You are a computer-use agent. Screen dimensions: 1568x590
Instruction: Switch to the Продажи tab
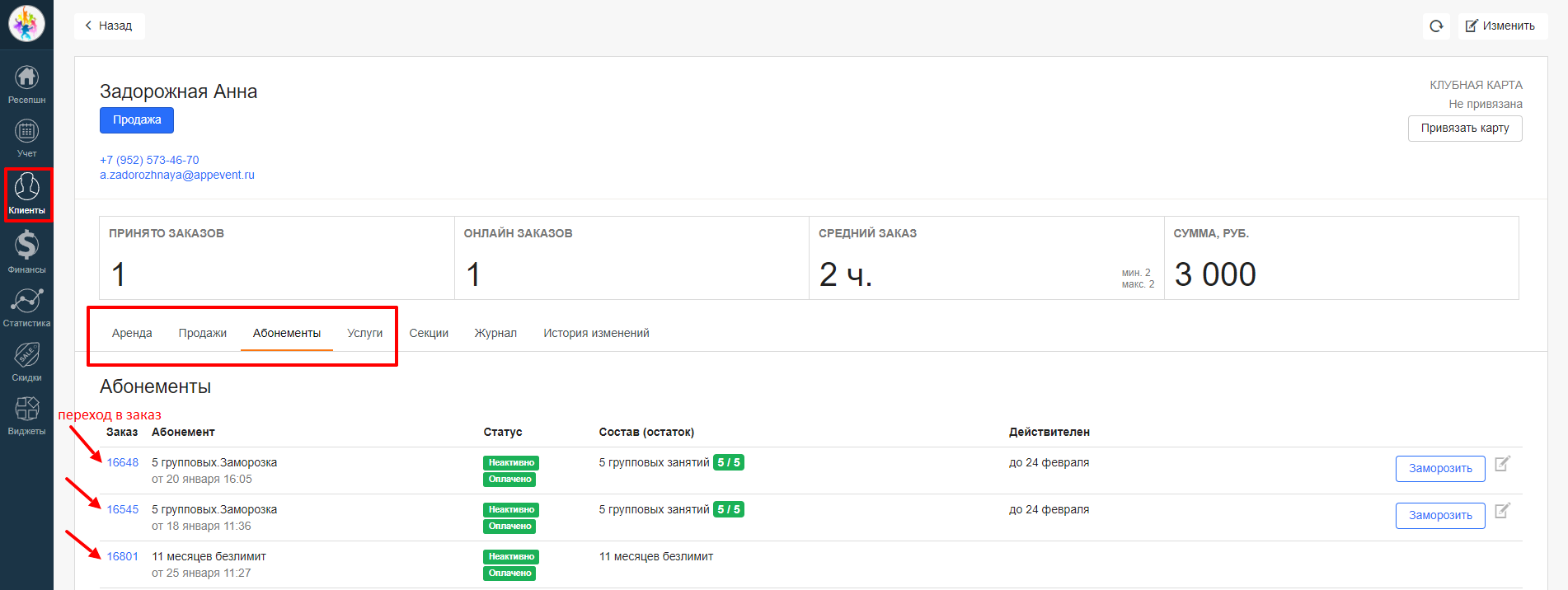coord(202,333)
